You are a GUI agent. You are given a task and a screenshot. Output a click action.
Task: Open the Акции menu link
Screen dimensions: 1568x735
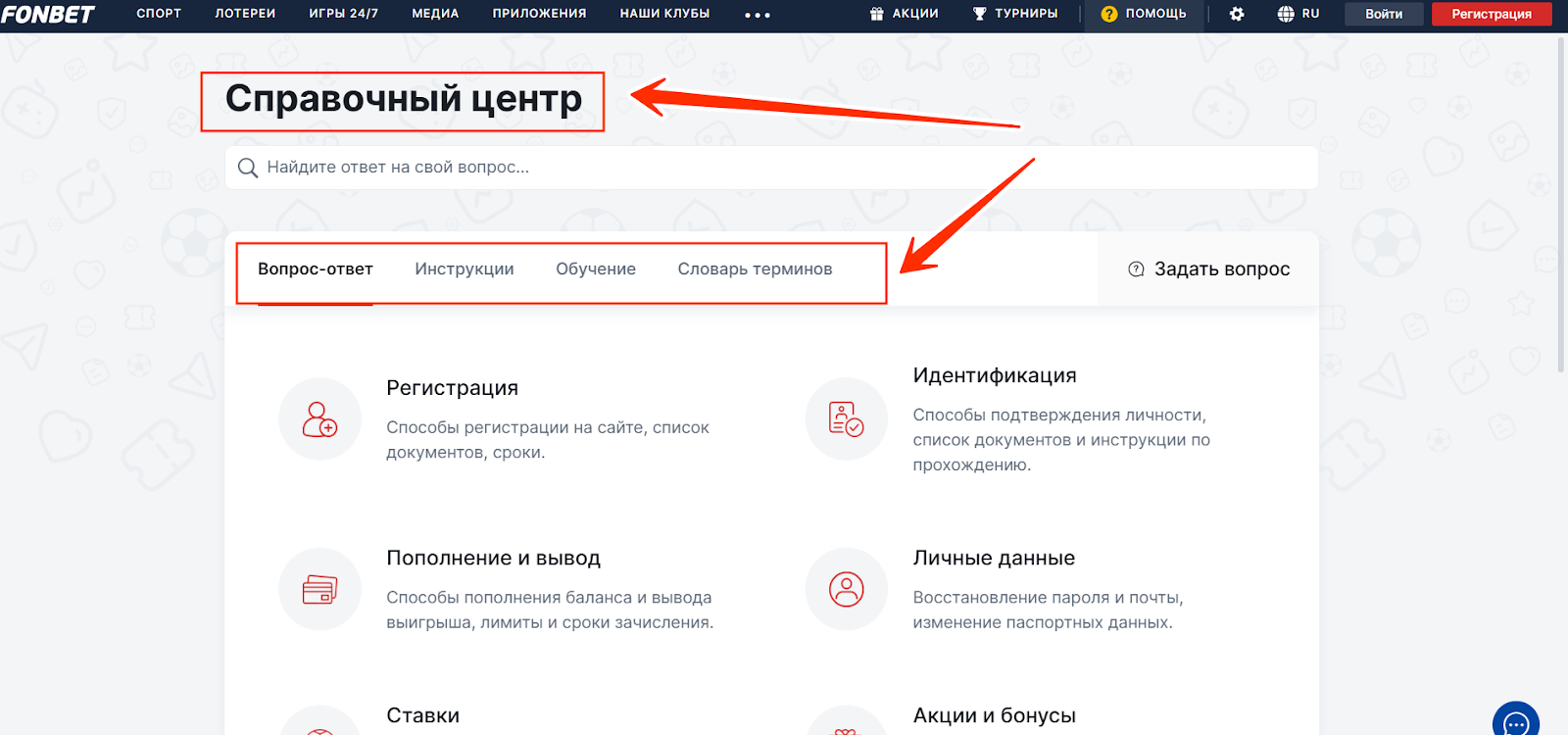coord(915,14)
